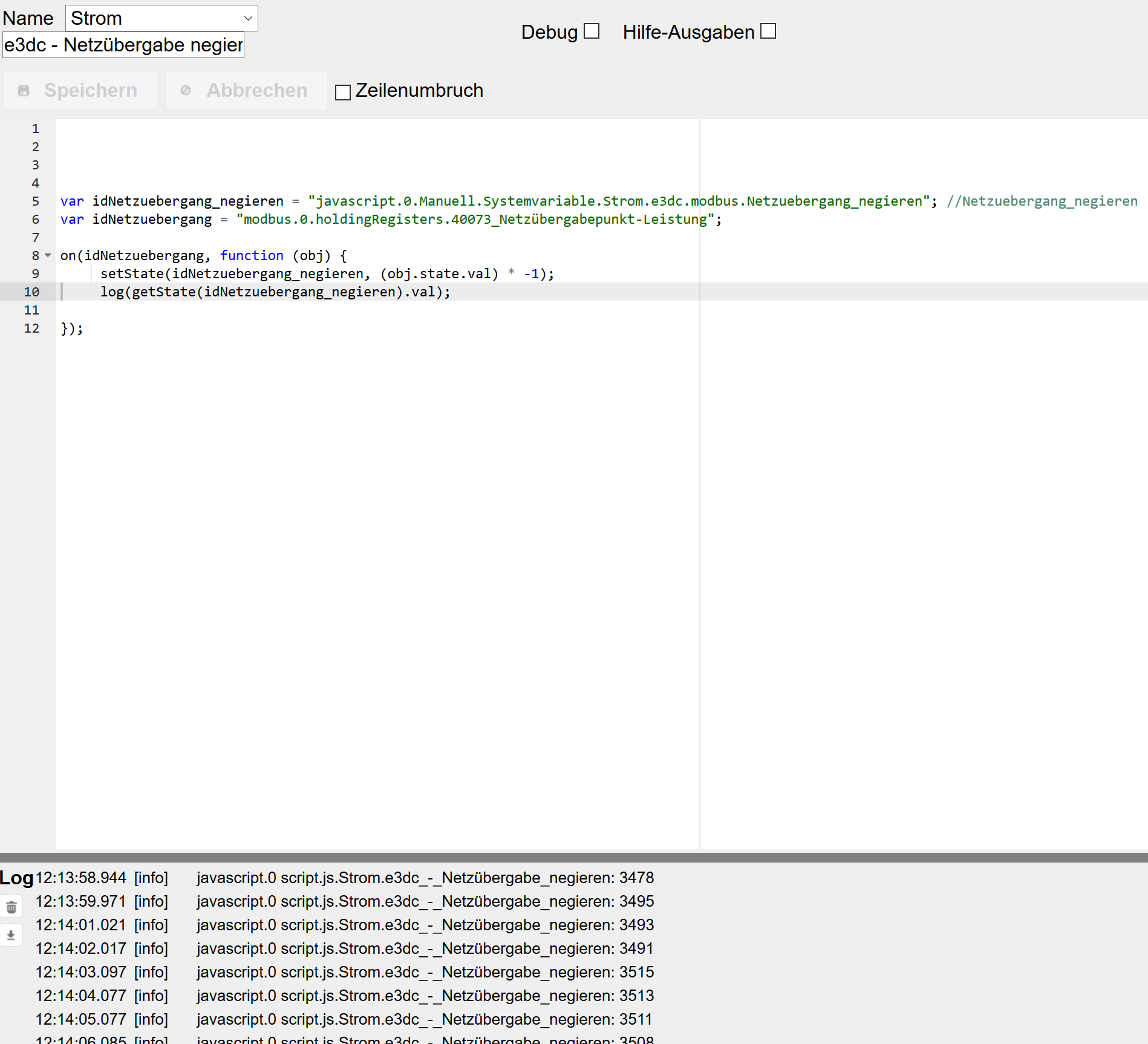Screen dimensions: 1148x1044
Task: Click the 'on(idNetzuebergang, function' line
Action: pyautogui.click(x=204, y=255)
